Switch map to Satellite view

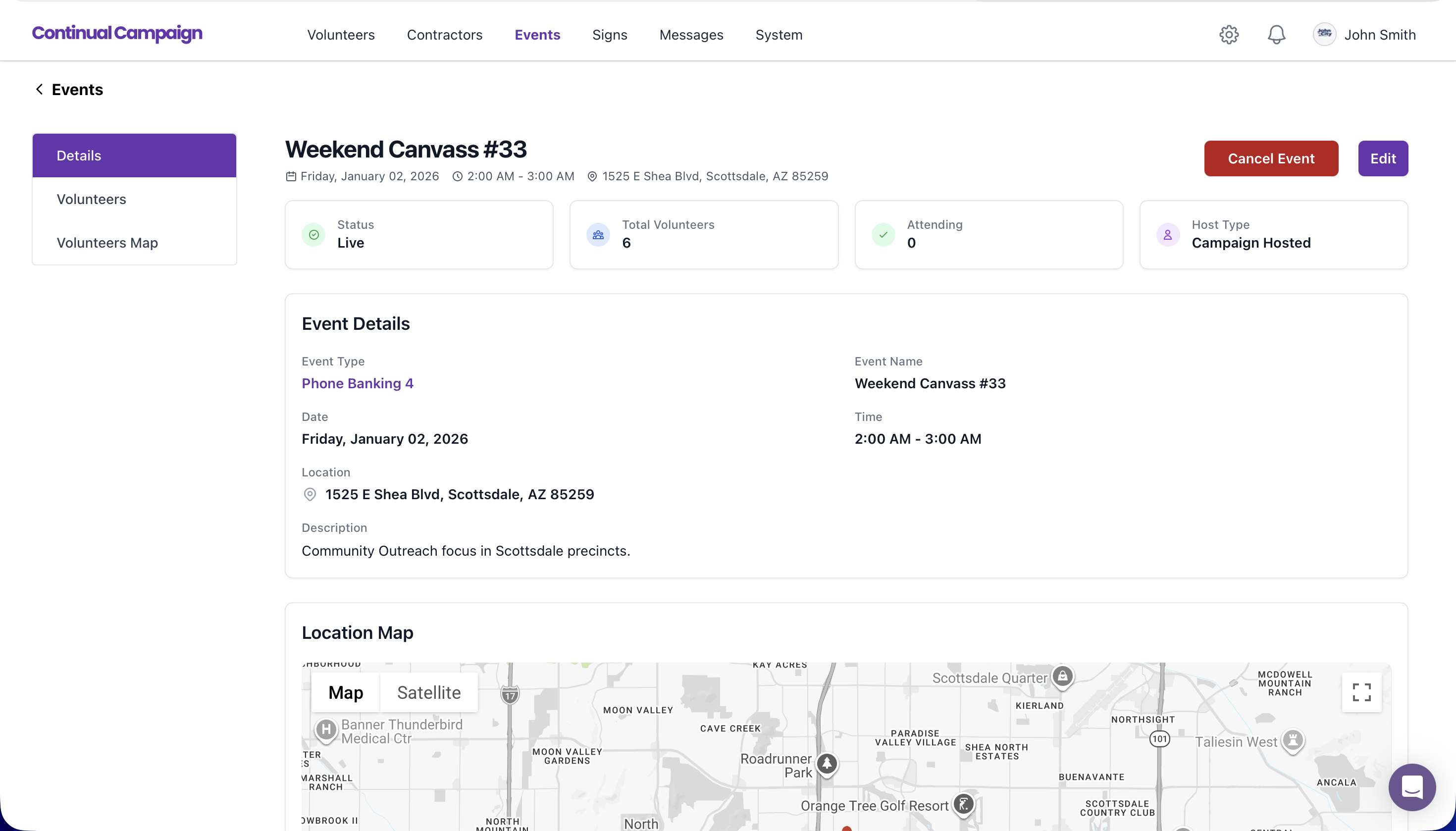click(x=429, y=692)
